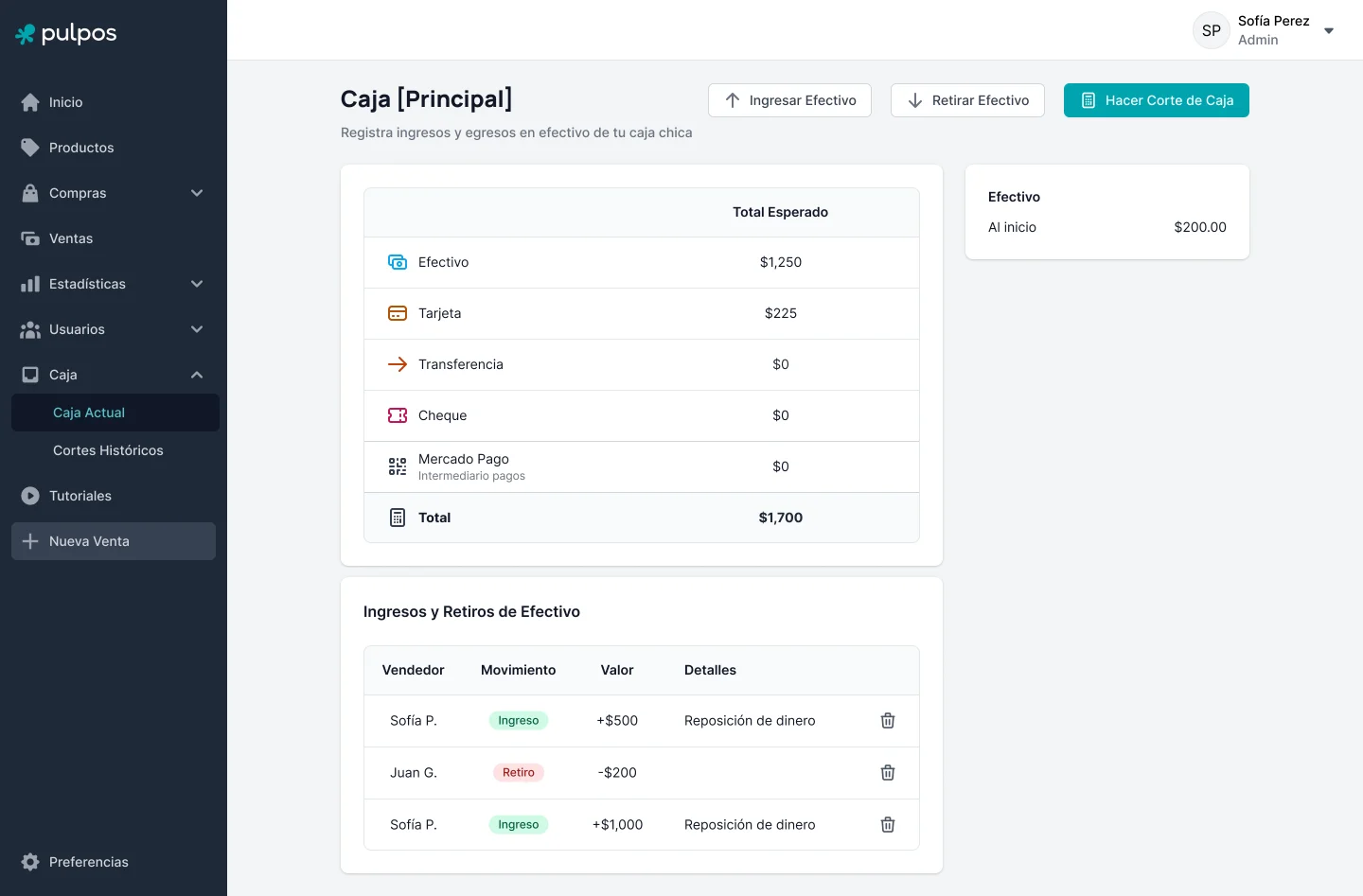Image resolution: width=1363 pixels, height=896 pixels.
Task: Click the -$200 value
Action: (x=617, y=773)
